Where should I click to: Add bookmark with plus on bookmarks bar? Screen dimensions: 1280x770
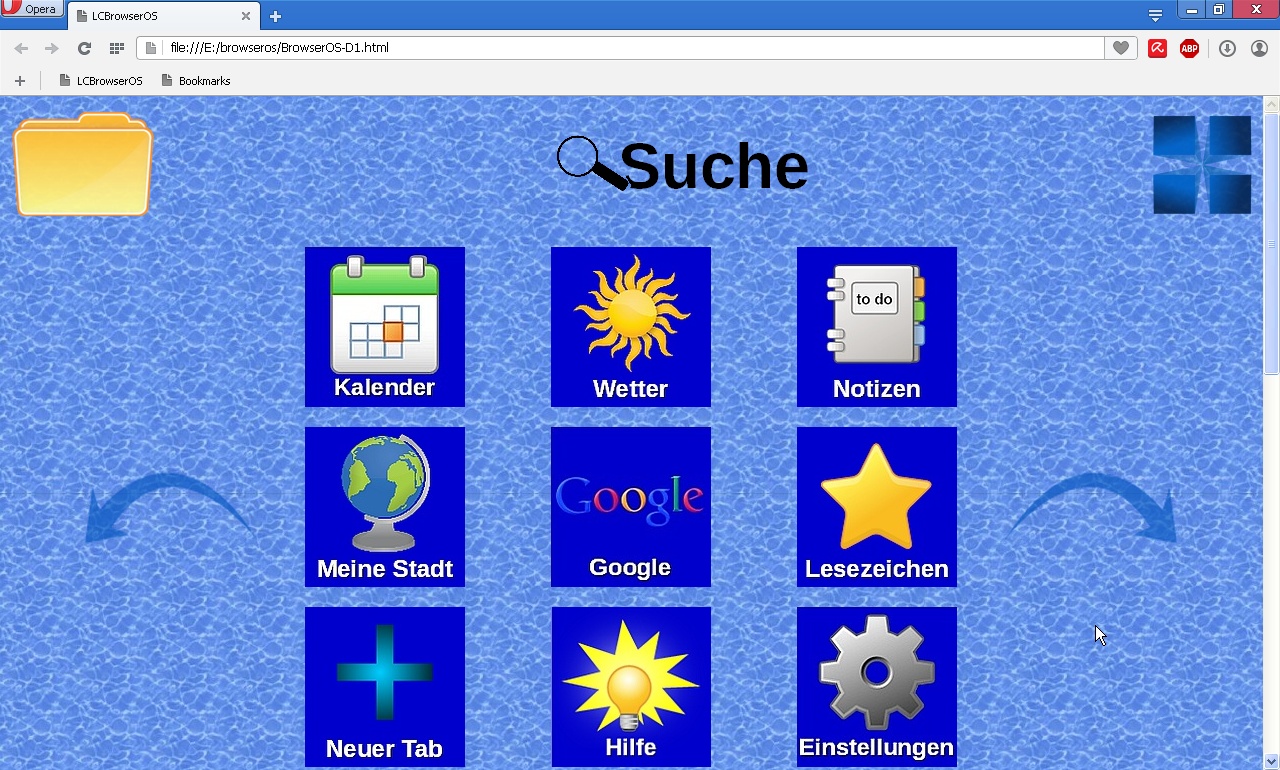pos(19,81)
